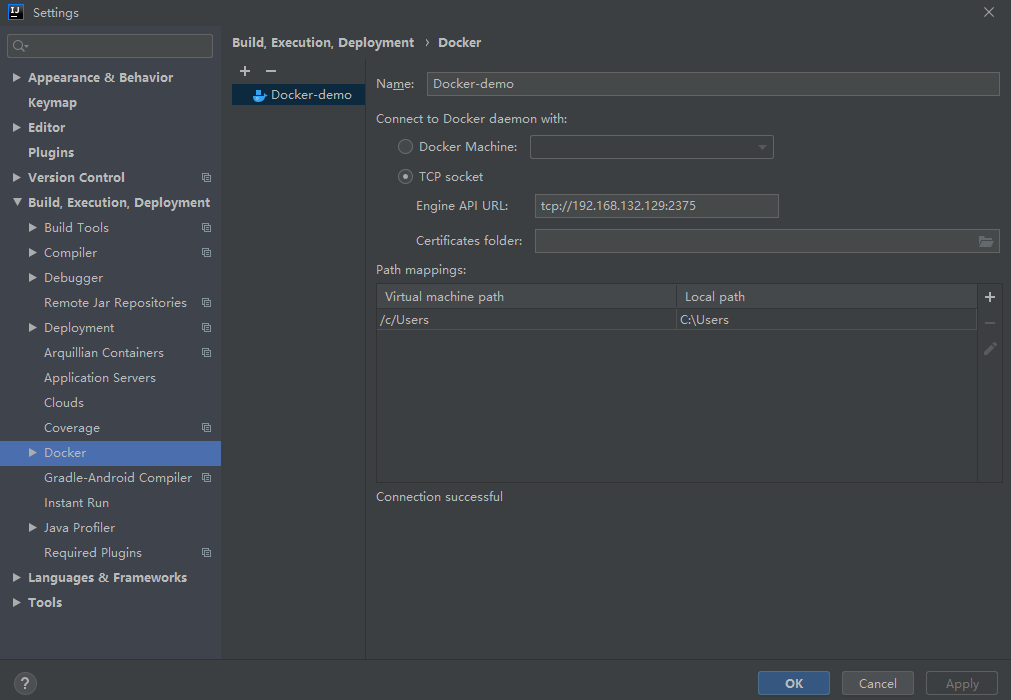Edit the path mapping pencil icon
The width and height of the screenshot is (1011, 700).
click(x=990, y=348)
